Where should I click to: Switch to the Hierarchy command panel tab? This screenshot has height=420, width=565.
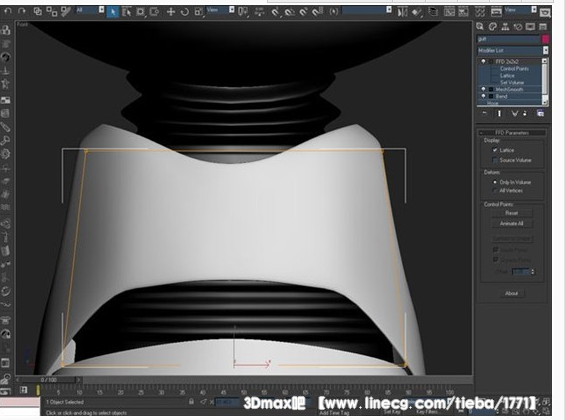click(505, 27)
